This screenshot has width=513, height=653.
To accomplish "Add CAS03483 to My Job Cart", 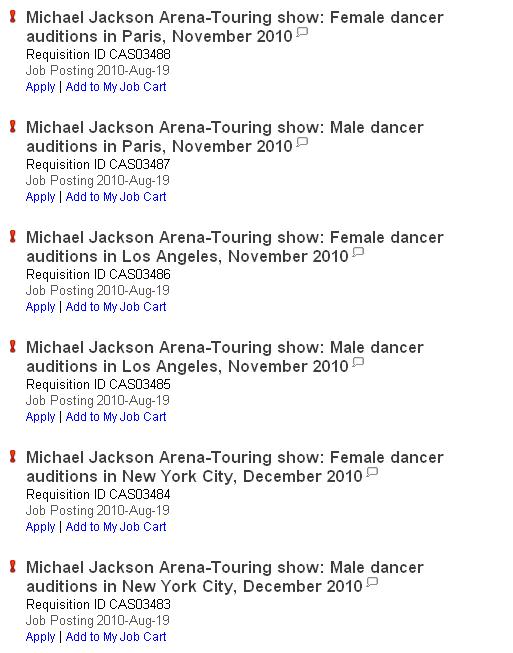I will tap(116, 636).
